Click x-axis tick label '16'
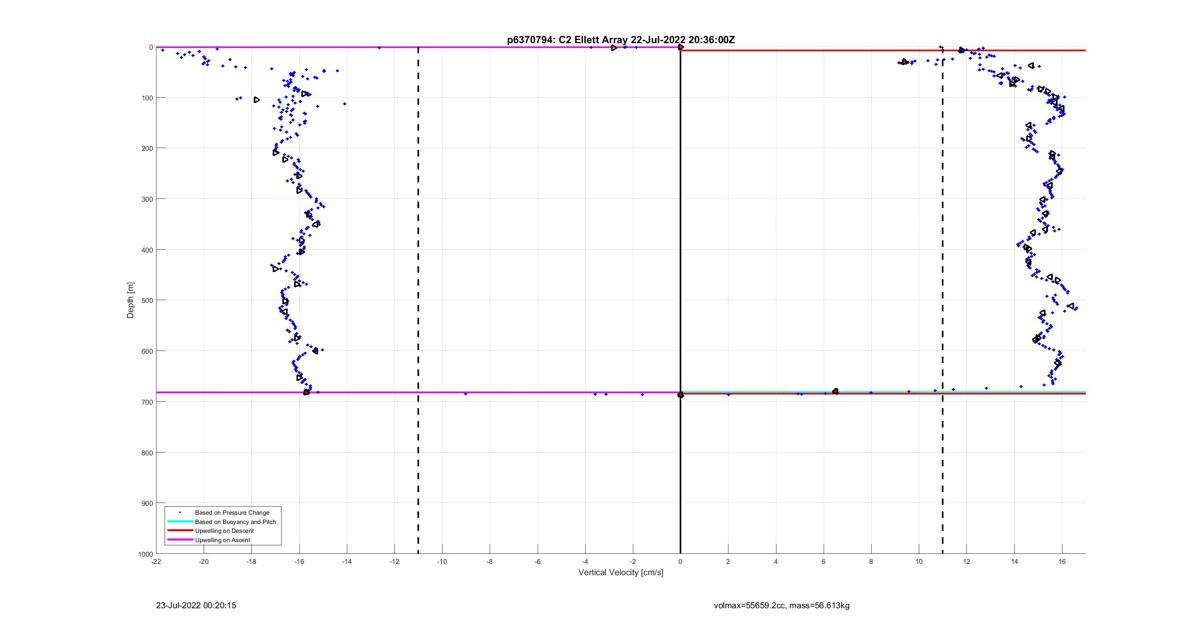Image resolution: width=1200 pixels, height=622 pixels. 1062,561
